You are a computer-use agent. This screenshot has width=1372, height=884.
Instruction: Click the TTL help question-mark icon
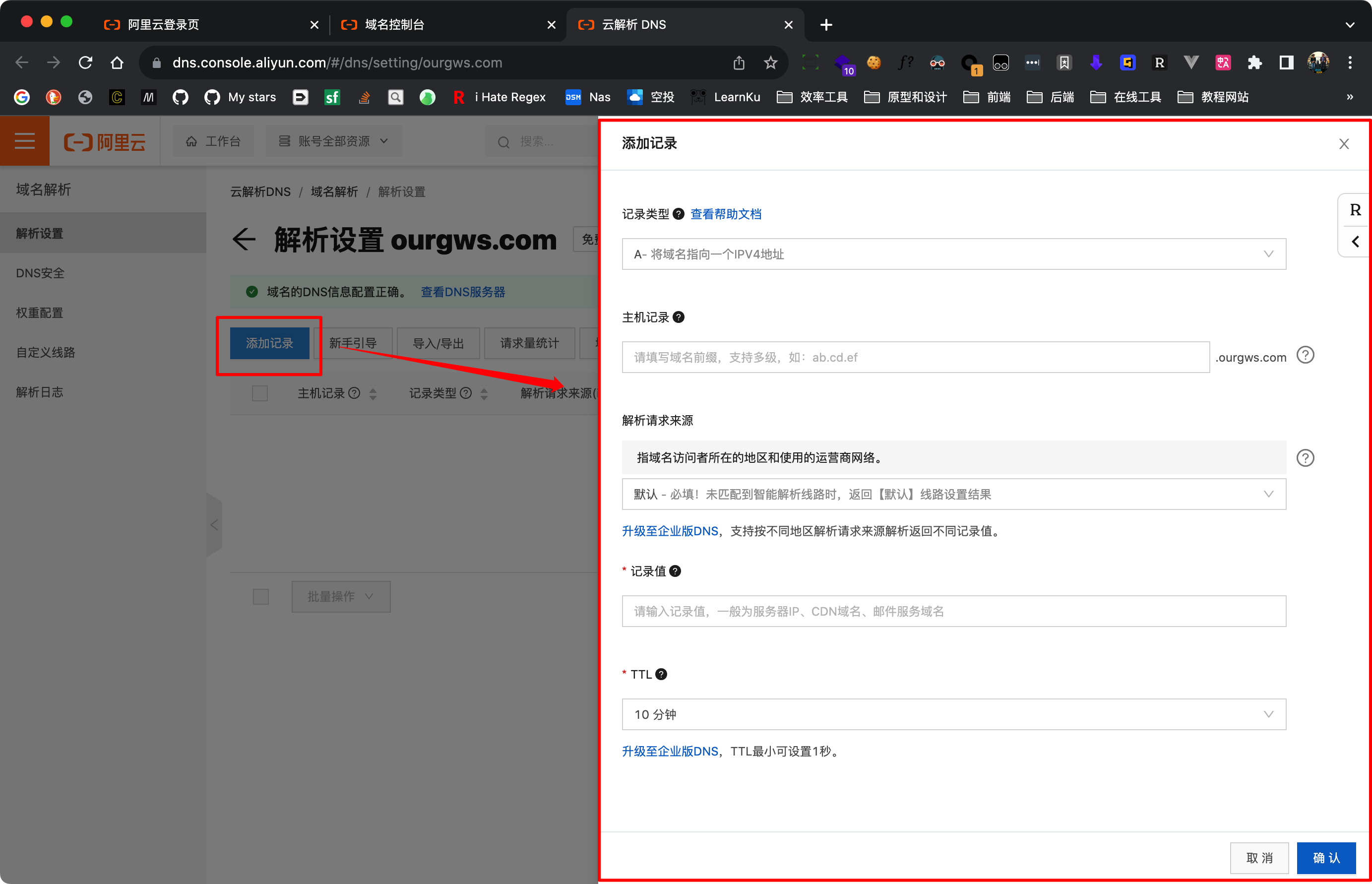661,675
